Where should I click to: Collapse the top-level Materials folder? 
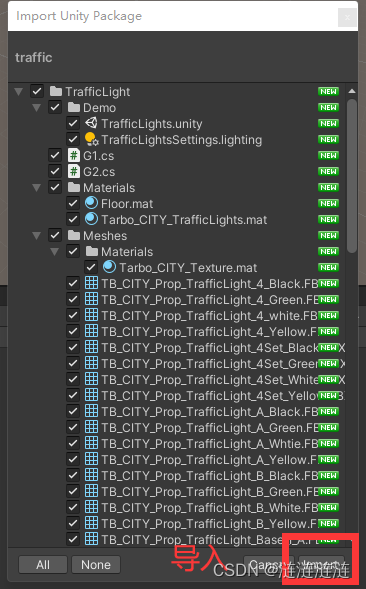coord(36,188)
